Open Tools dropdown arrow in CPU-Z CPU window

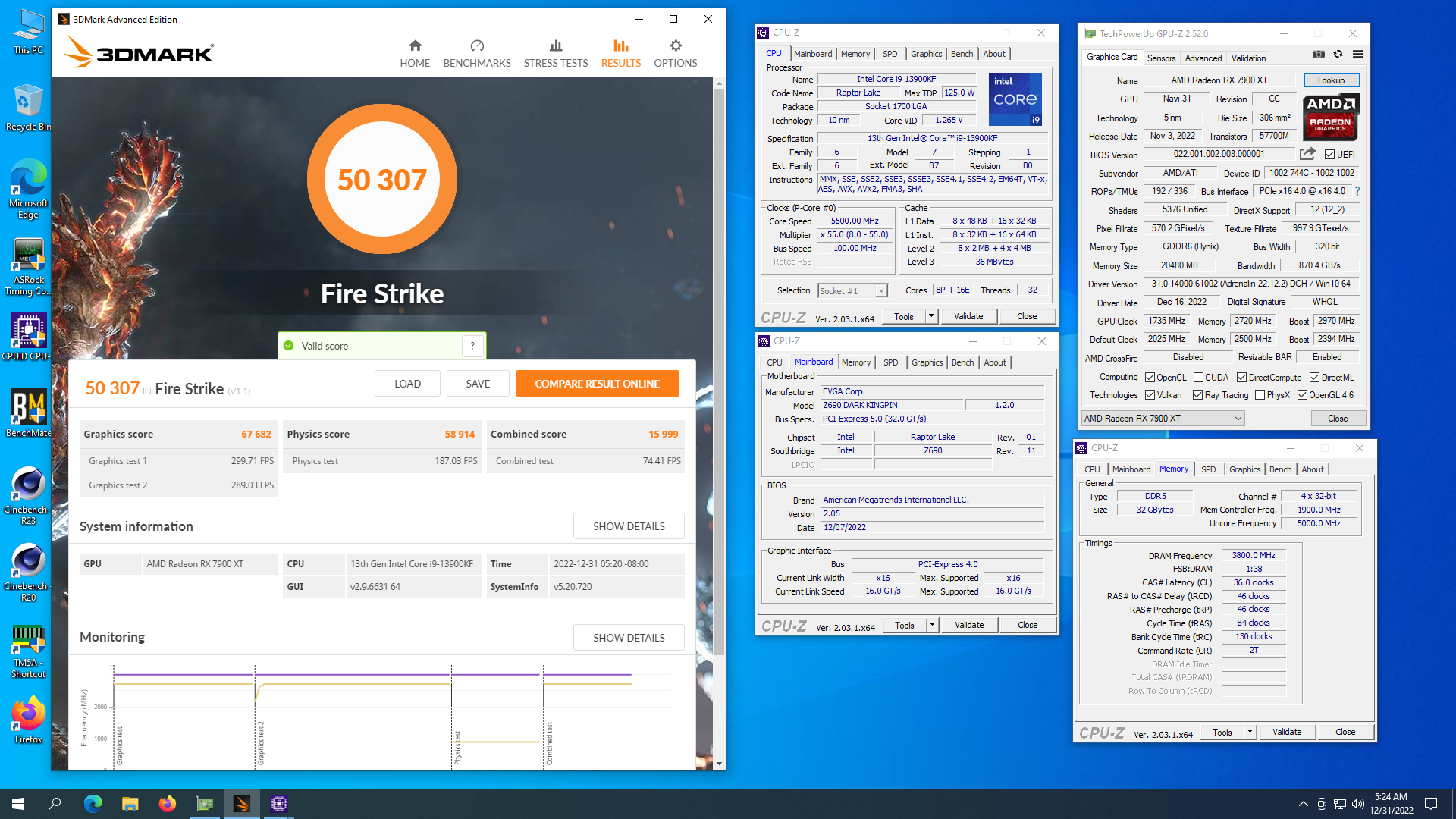point(931,316)
